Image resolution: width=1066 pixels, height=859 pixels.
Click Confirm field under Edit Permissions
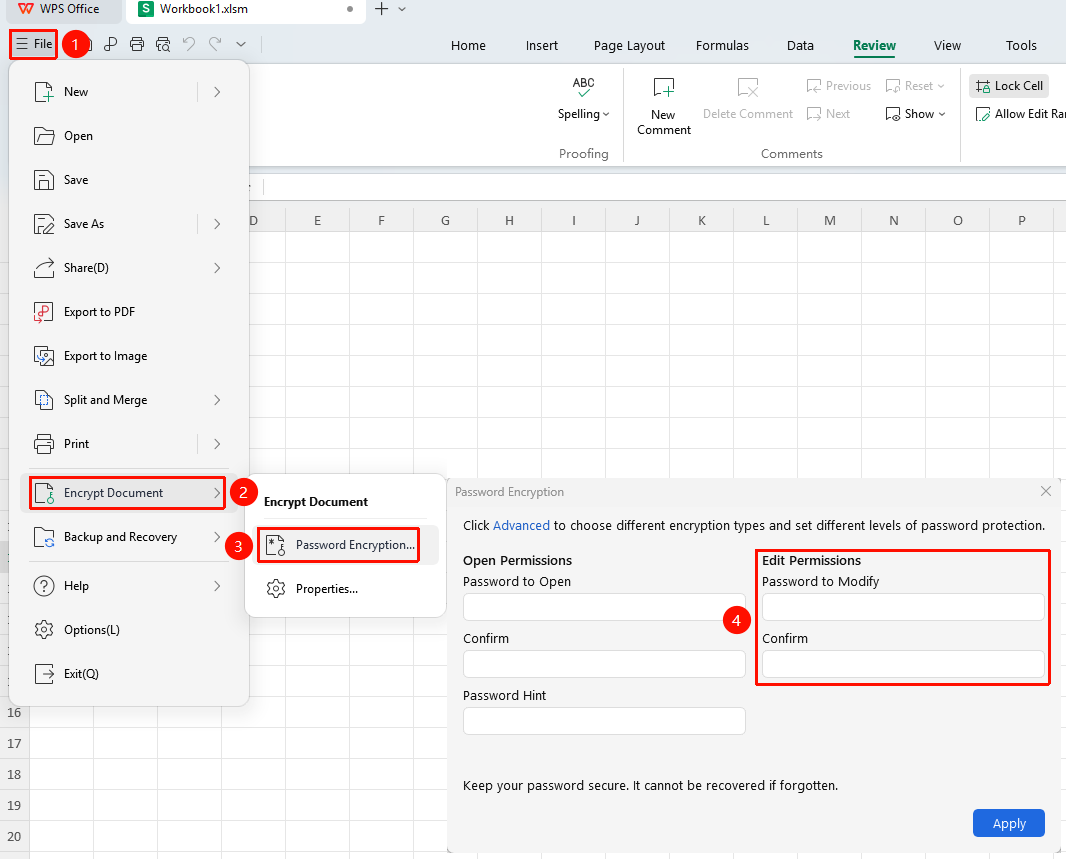(903, 664)
